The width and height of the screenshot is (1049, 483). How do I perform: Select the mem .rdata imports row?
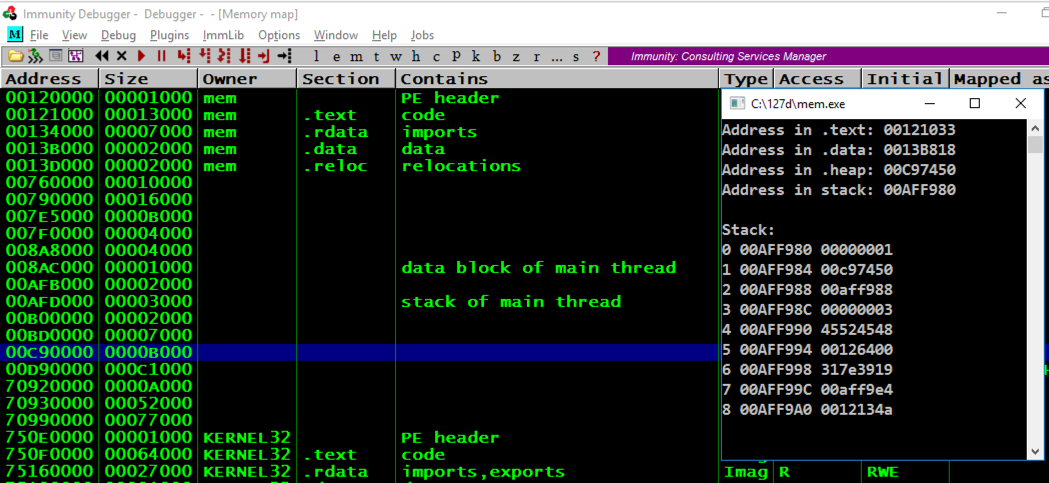coord(361,132)
